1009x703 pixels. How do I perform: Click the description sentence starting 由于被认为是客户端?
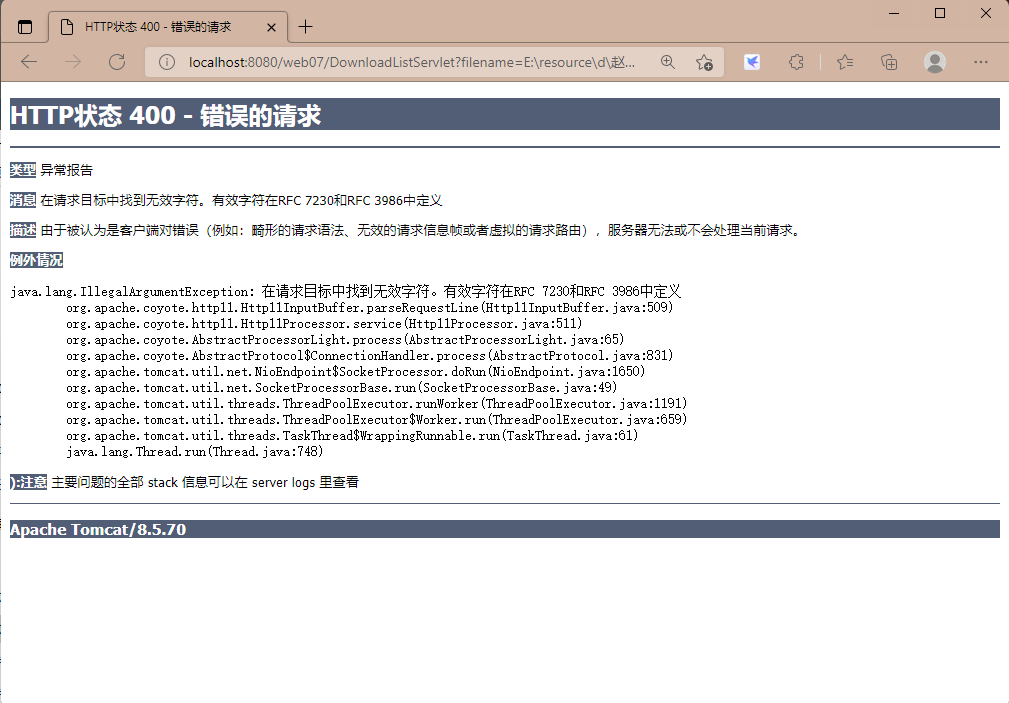pos(422,230)
